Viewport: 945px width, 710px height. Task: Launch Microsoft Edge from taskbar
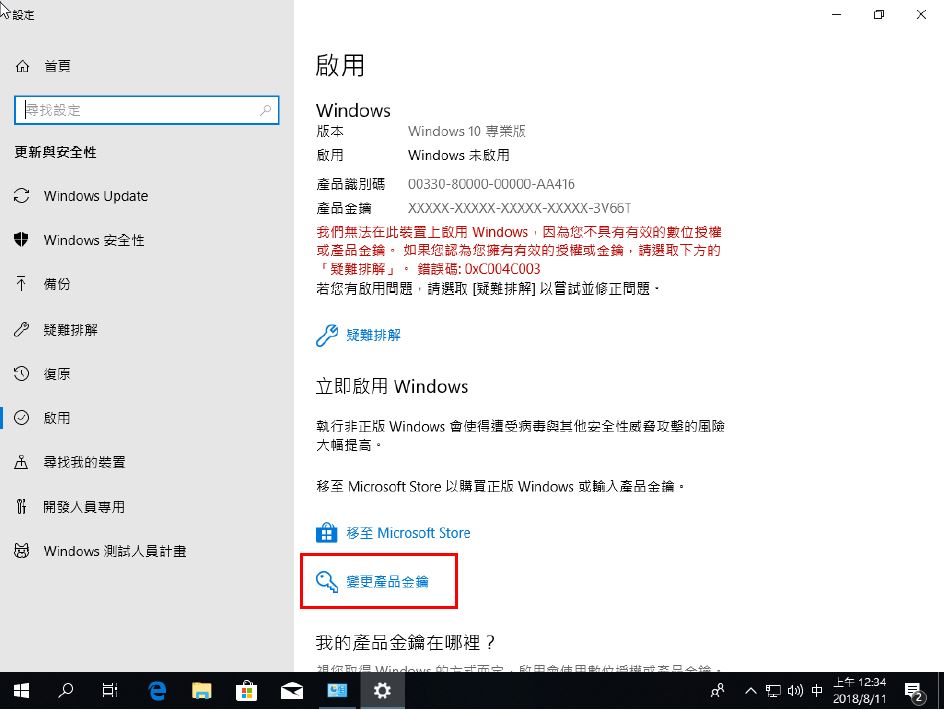tap(157, 691)
